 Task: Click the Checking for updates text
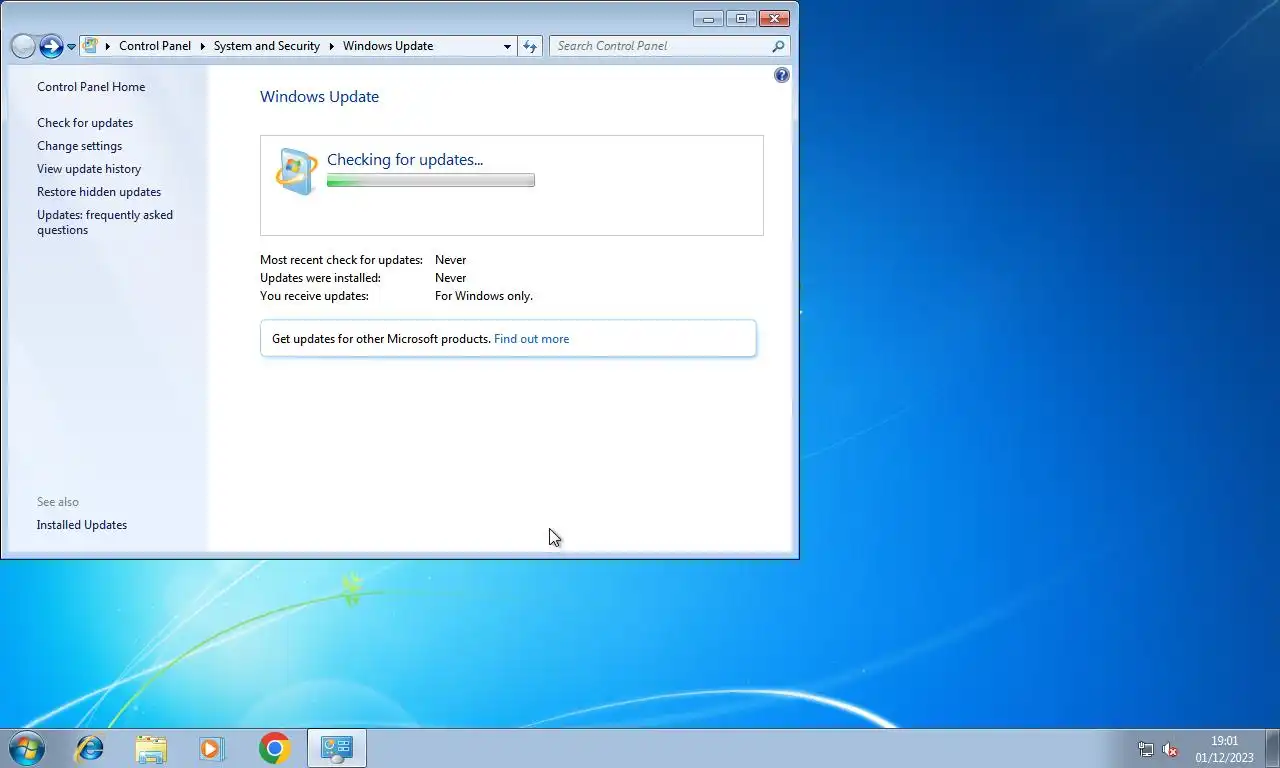click(405, 159)
